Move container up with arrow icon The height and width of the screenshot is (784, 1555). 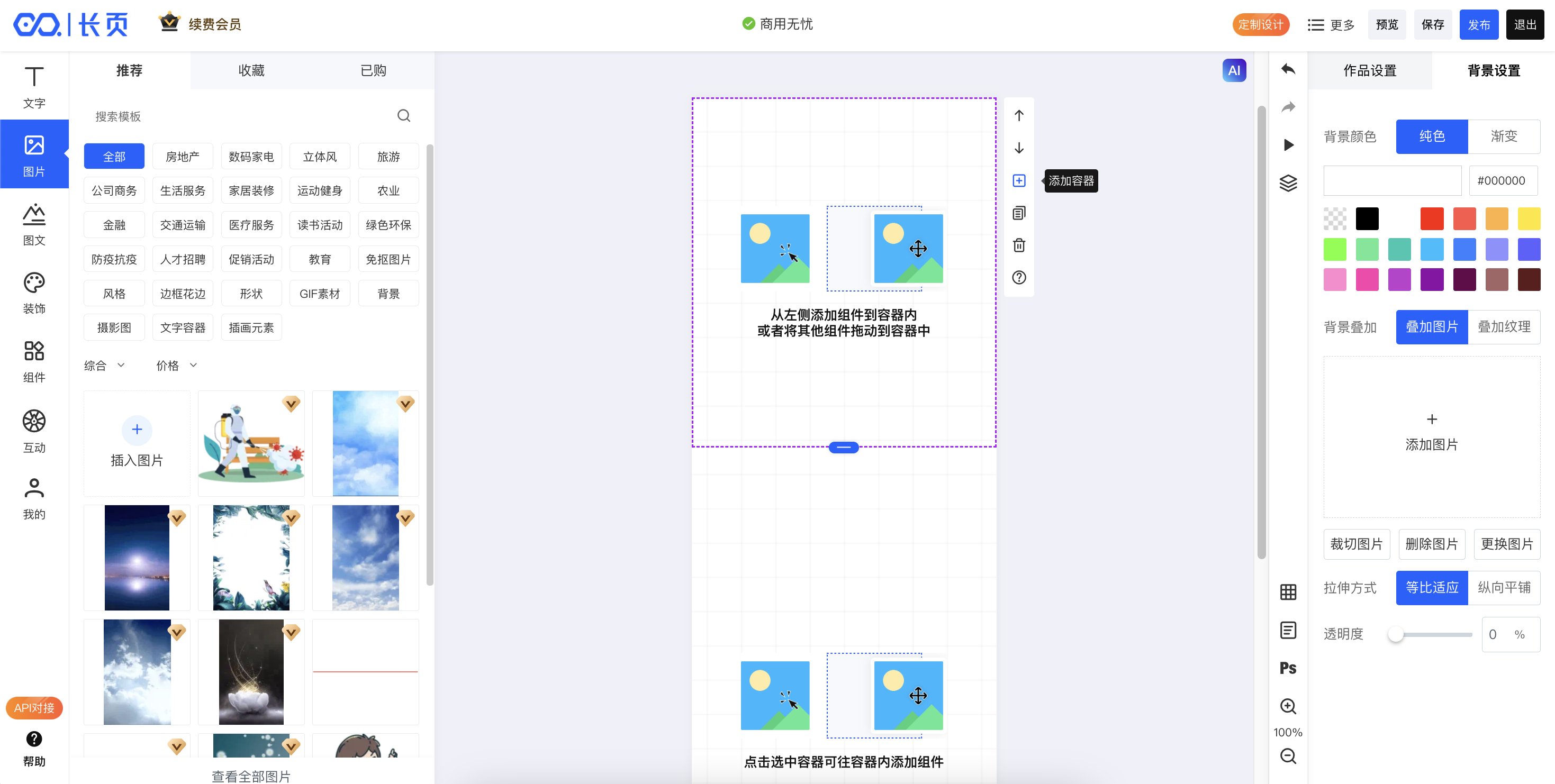point(1018,115)
